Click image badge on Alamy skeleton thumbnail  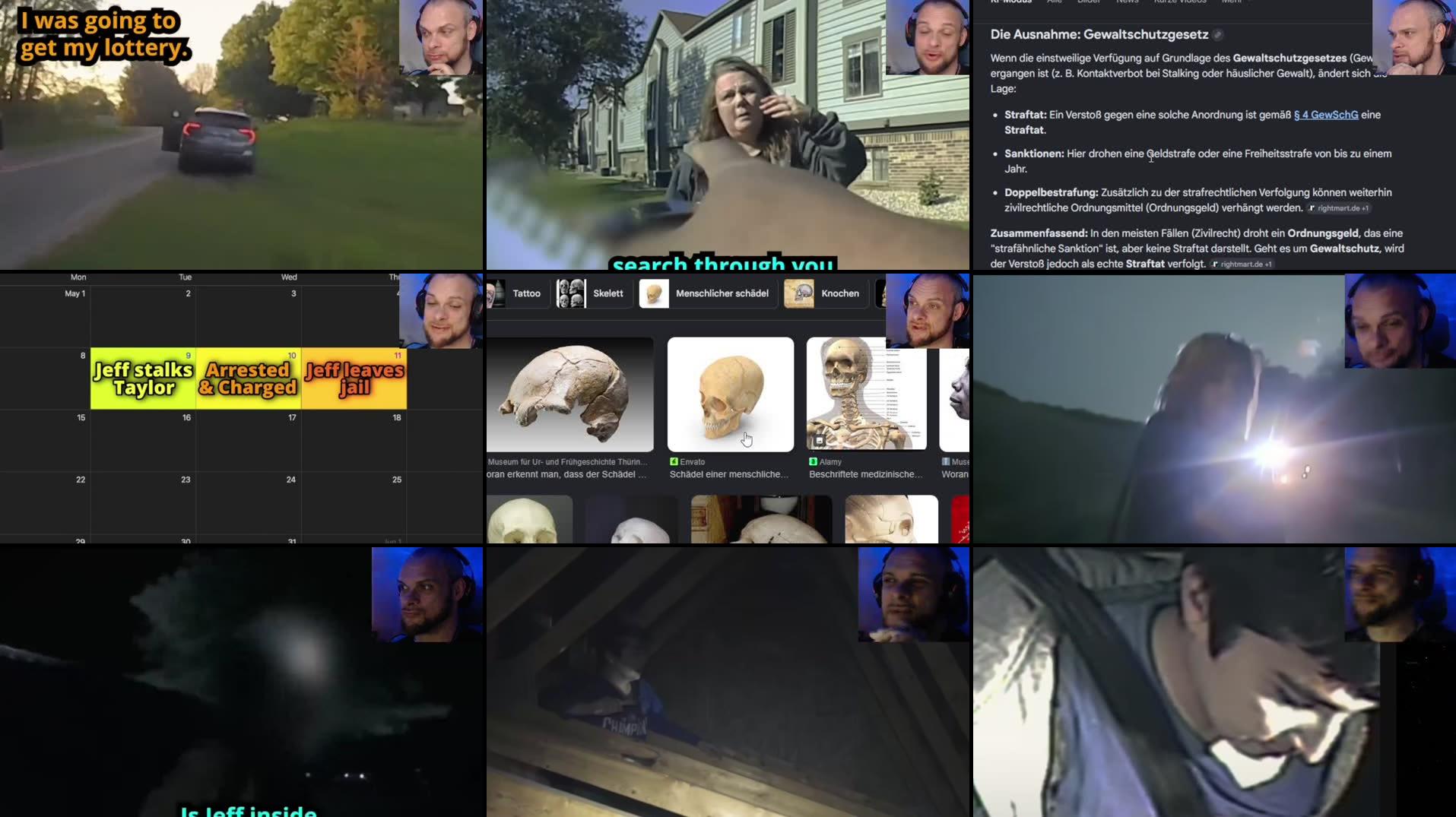[x=819, y=440]
